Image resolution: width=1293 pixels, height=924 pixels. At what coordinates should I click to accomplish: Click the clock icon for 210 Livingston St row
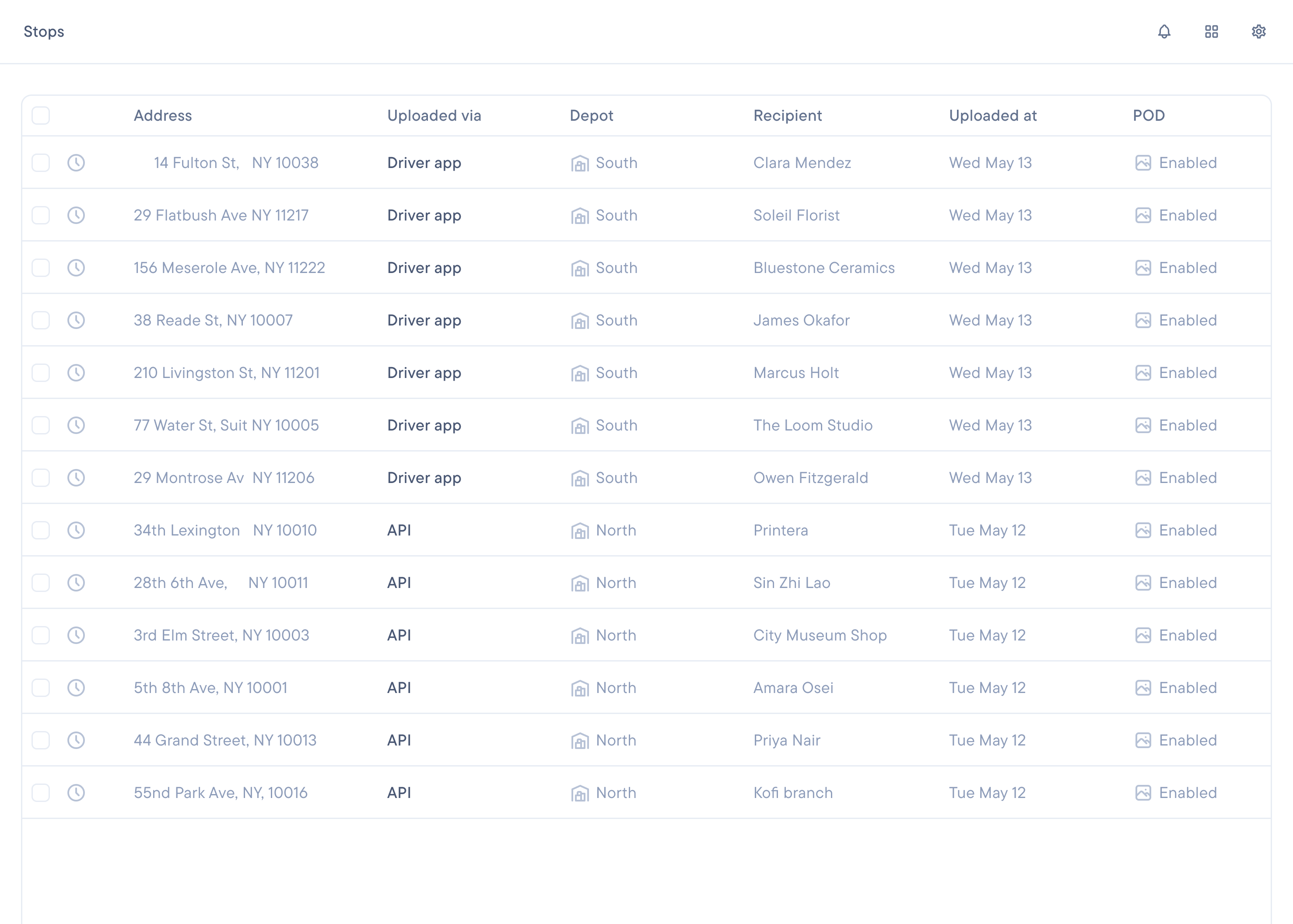pyautogui.click(x=76, y=373)
